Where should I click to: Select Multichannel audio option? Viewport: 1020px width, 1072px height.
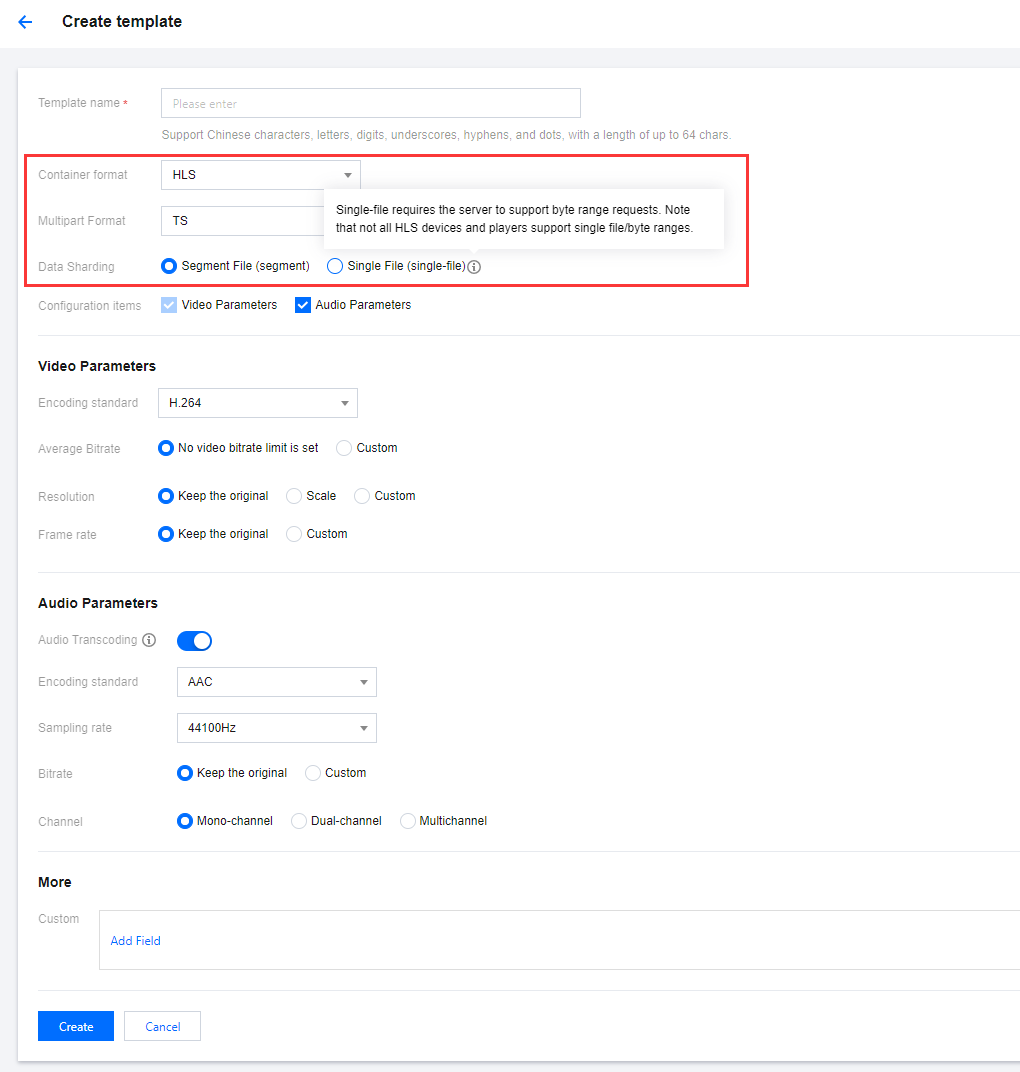tap(407, 821)
